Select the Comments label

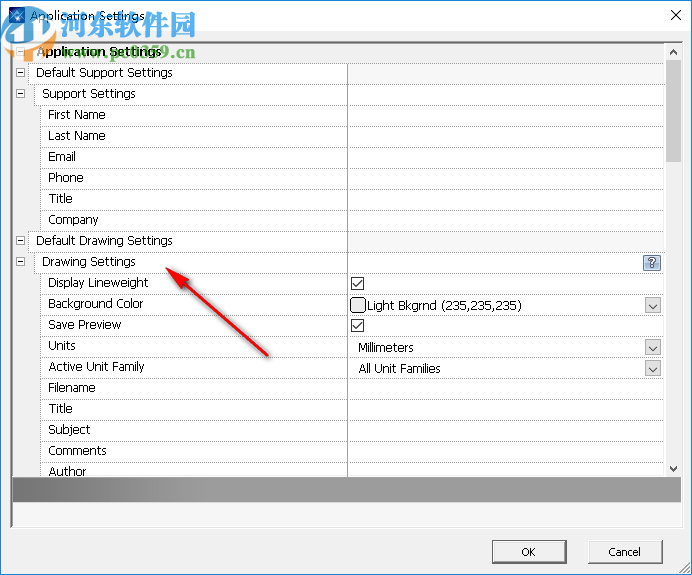point(77,451)
